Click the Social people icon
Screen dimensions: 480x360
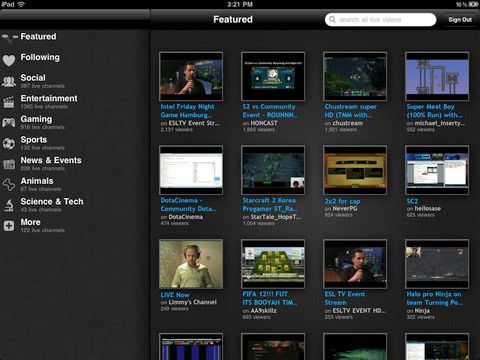(x=9, y=81)
